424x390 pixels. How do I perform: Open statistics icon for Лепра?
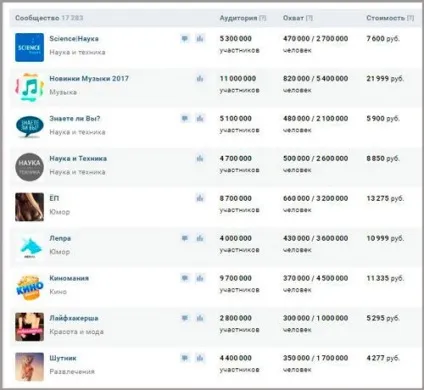[x=200, y=238]
